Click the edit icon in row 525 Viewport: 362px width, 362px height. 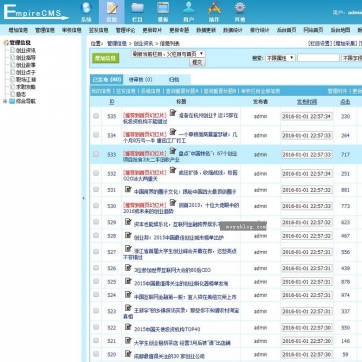pos(128,281)
